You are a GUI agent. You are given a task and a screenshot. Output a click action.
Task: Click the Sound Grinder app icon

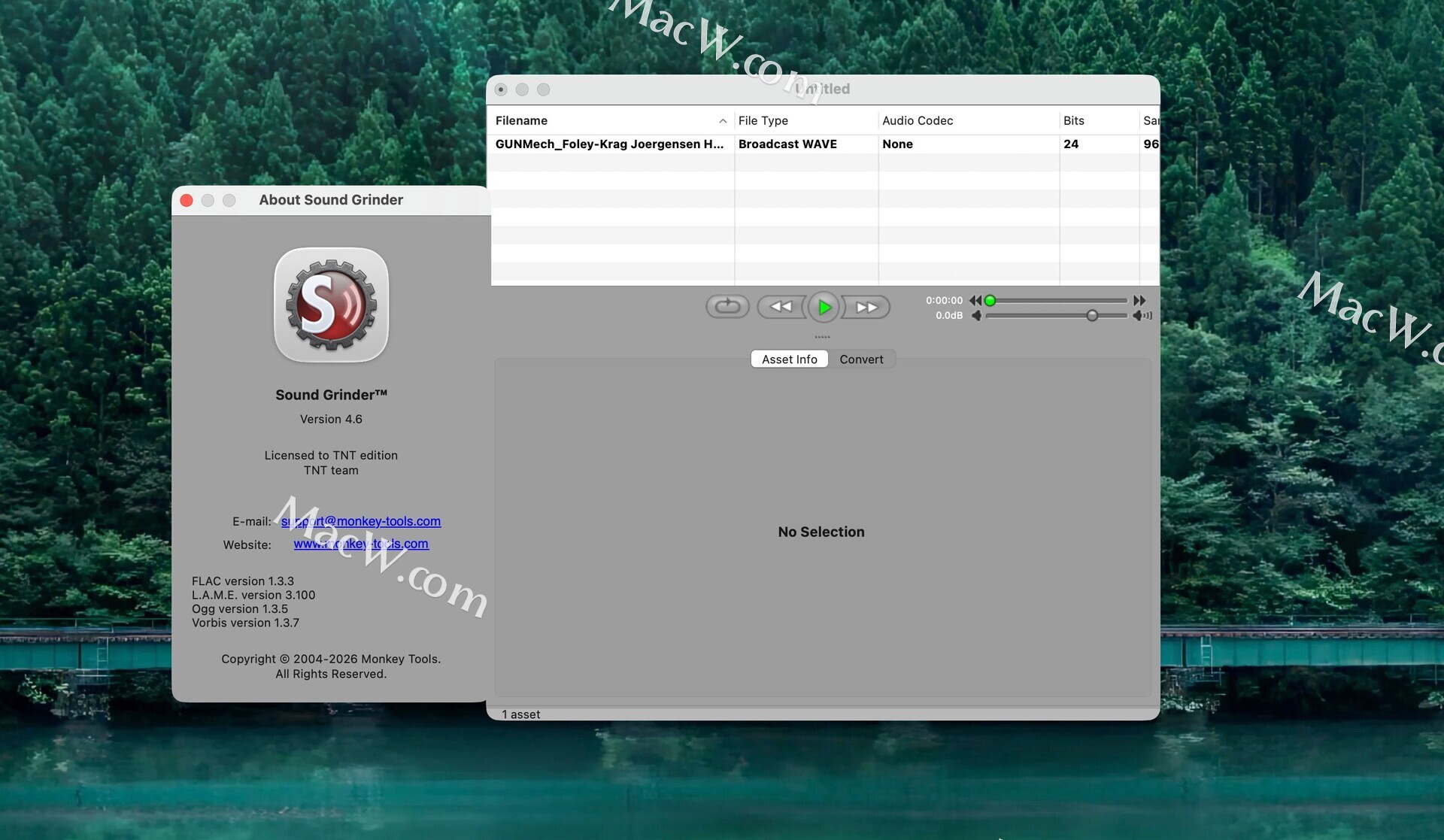pos(331,305)
